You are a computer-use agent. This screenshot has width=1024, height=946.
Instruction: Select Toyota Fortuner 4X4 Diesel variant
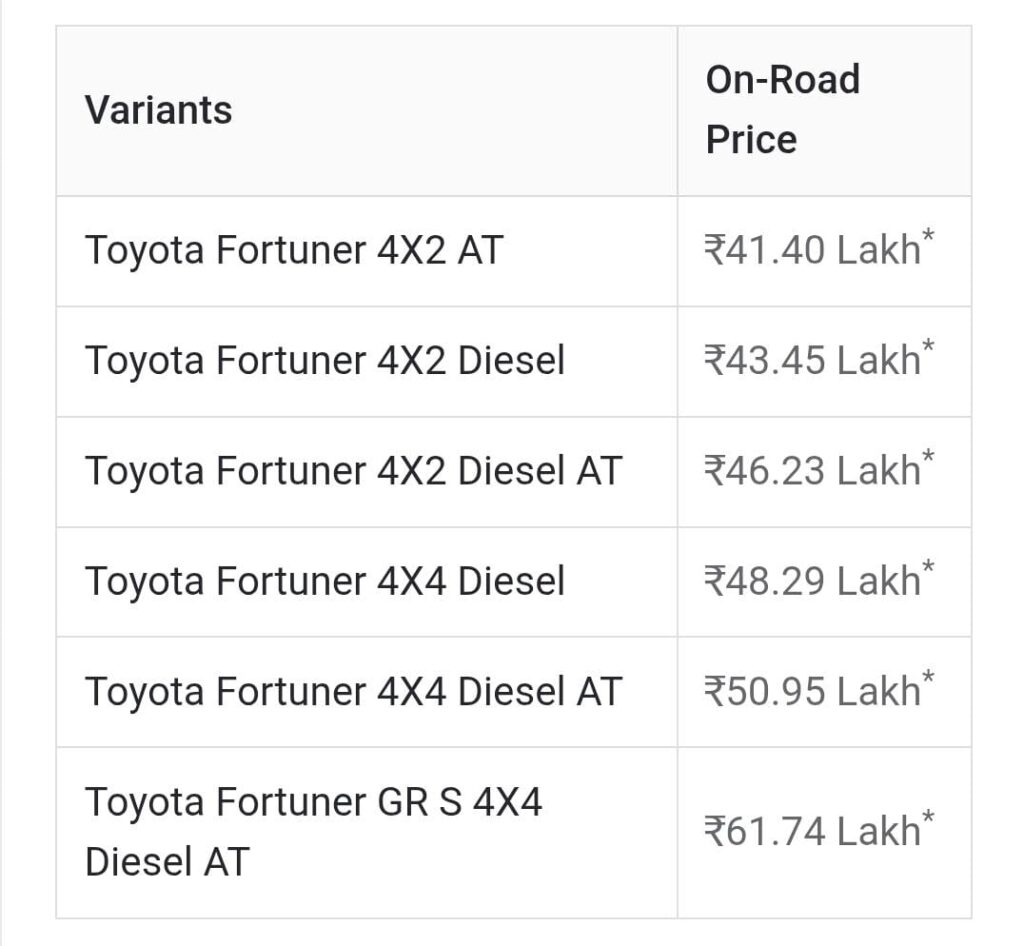click(x=325, y=581)
